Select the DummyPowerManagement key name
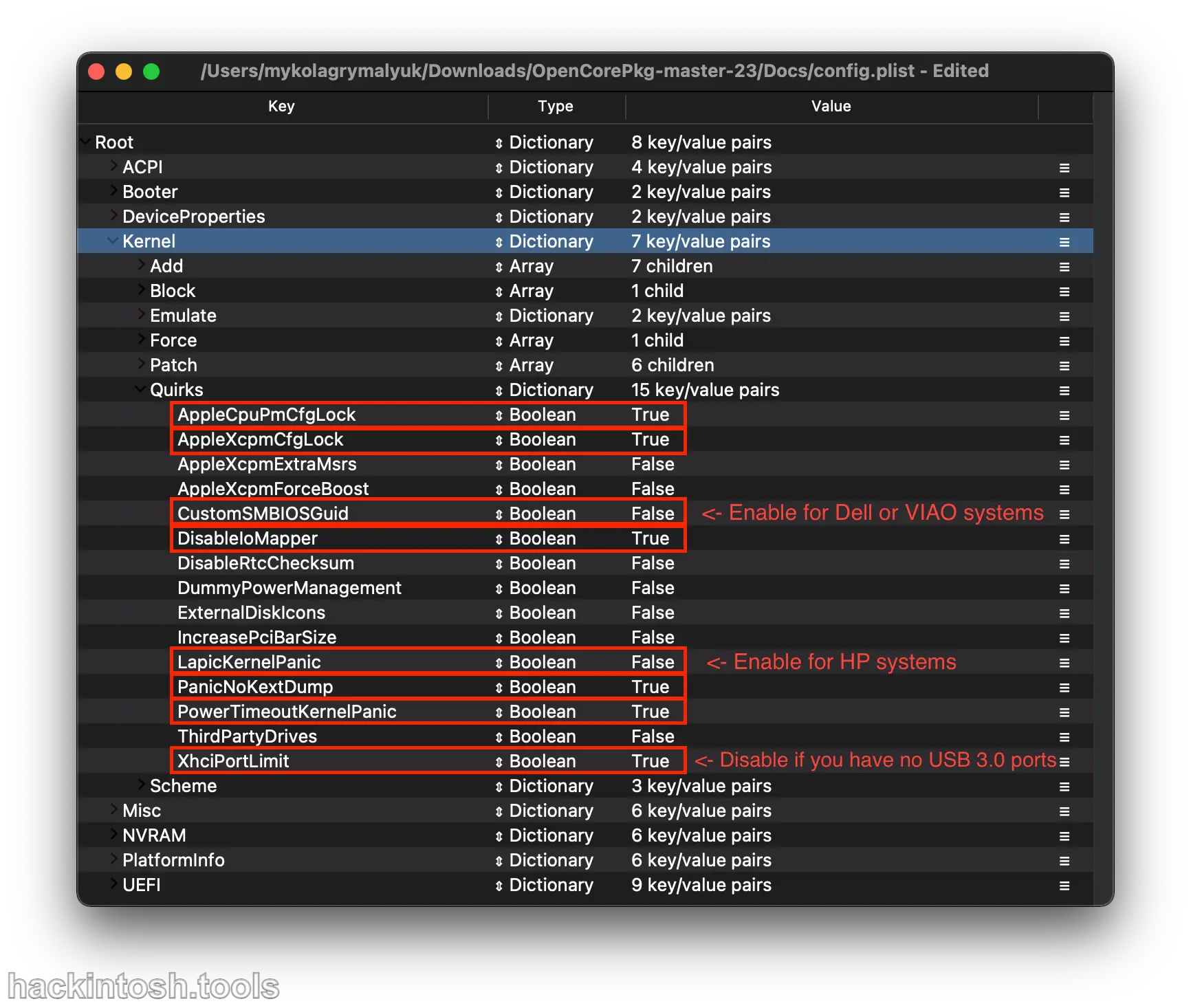The image size is (1191, 1008). coord(289,588)
